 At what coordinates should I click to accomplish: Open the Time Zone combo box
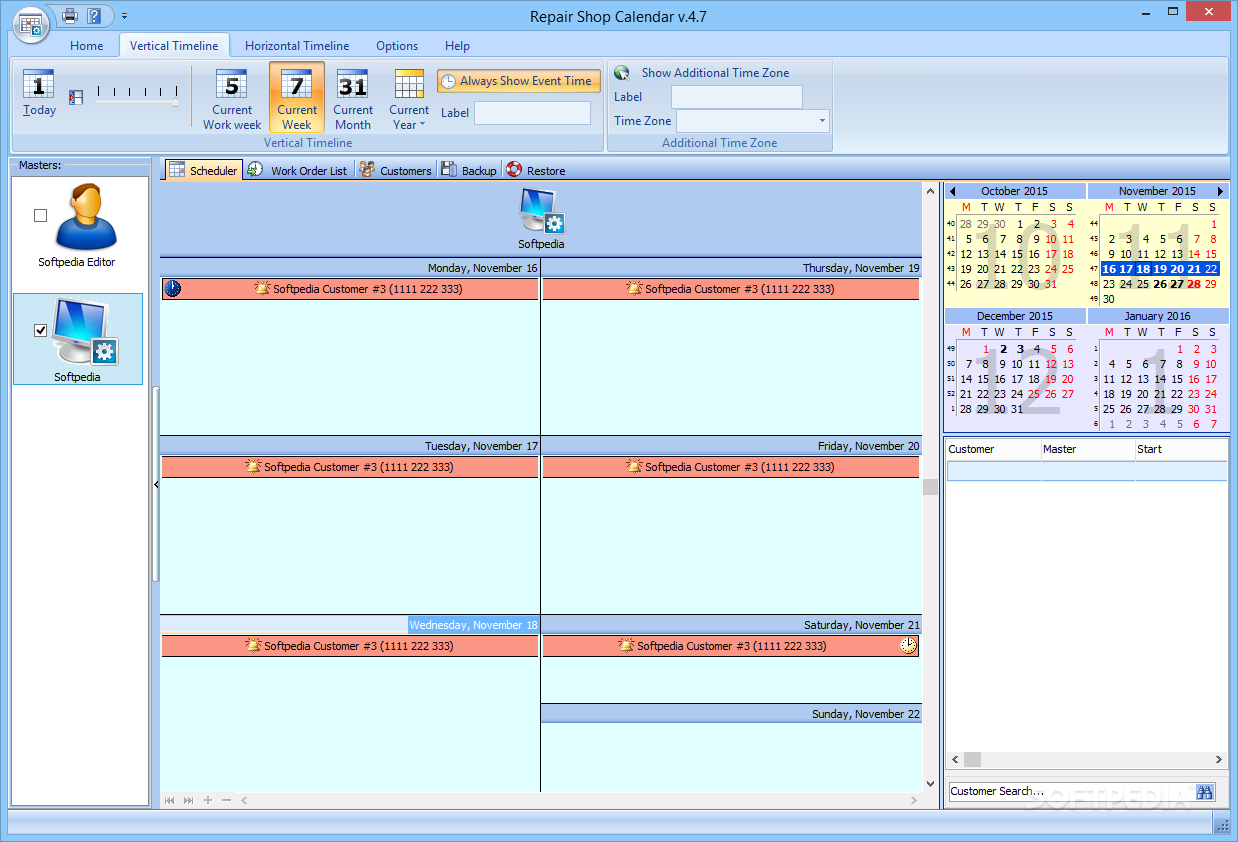pos(753,121)
